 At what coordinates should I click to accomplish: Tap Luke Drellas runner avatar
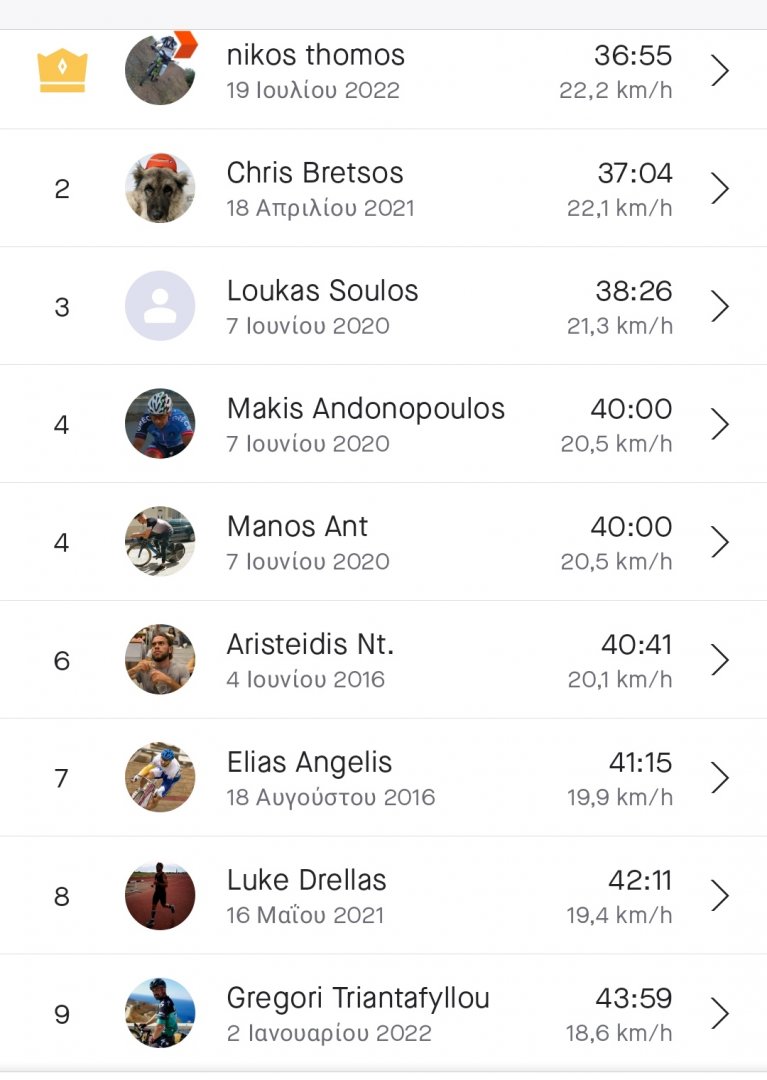pyautogui.click(x=160, y=895)
